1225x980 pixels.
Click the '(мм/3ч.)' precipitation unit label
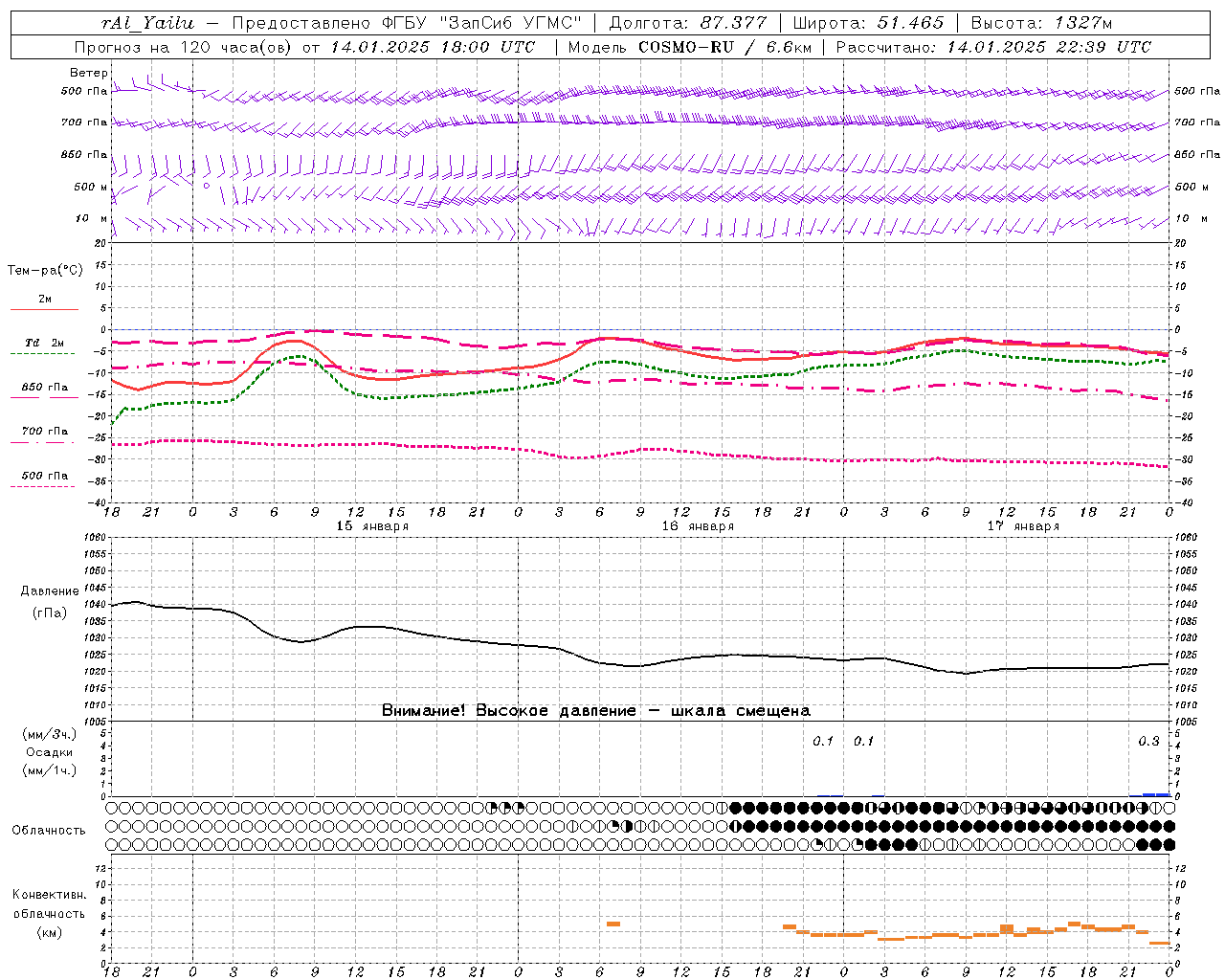click(50, 734)
